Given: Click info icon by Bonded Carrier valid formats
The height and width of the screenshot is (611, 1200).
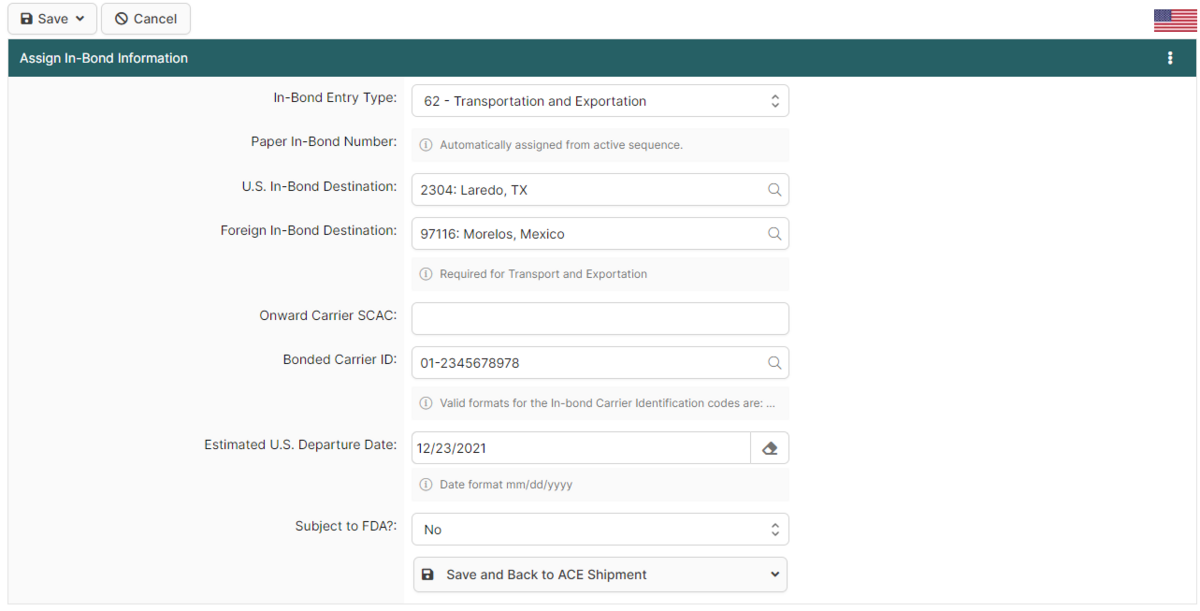Looking at the screenshot, I should coord(426,404).
